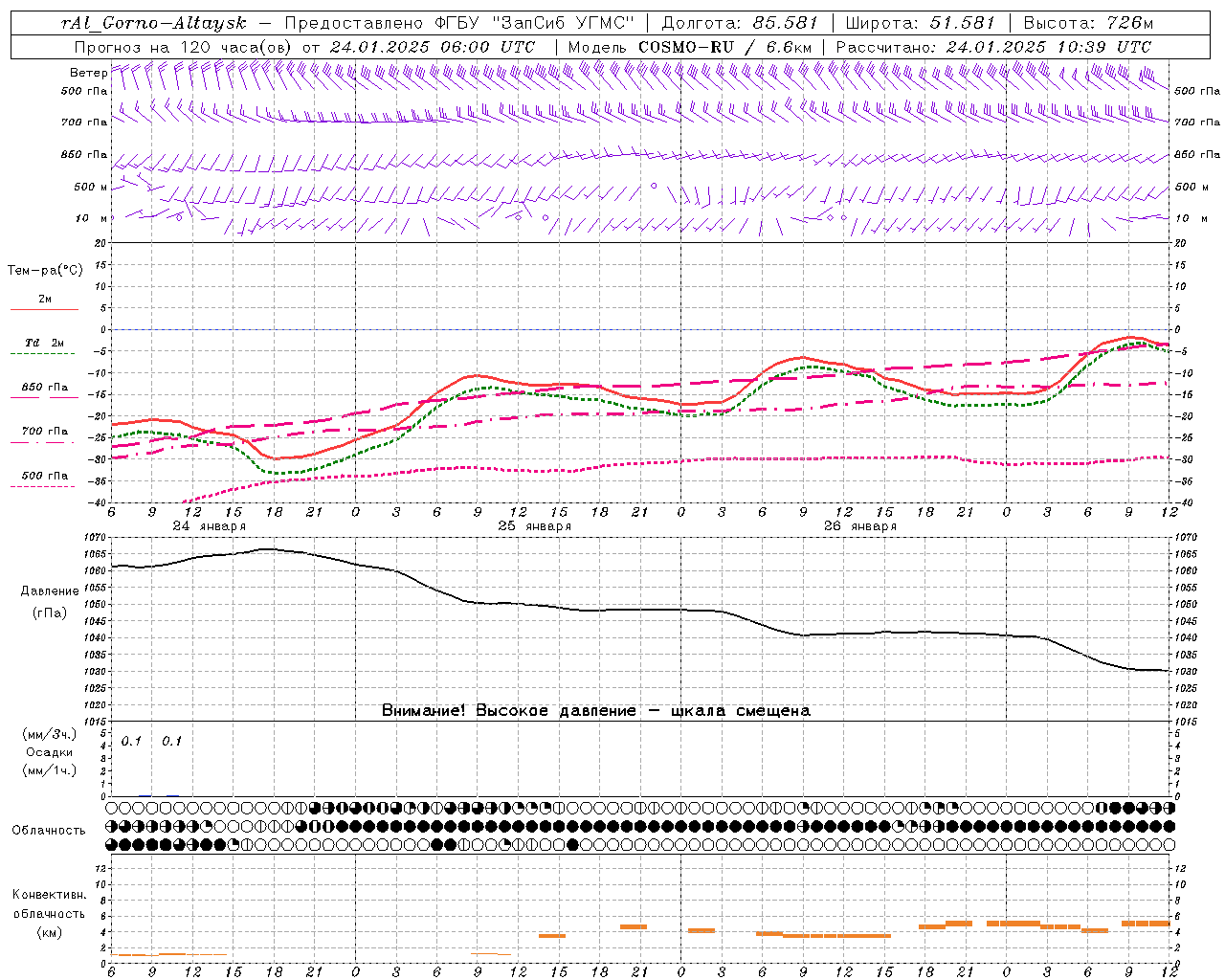Click the 700 гПа entry in the temperature legend
1225x980 pixels.
point(45,432)
